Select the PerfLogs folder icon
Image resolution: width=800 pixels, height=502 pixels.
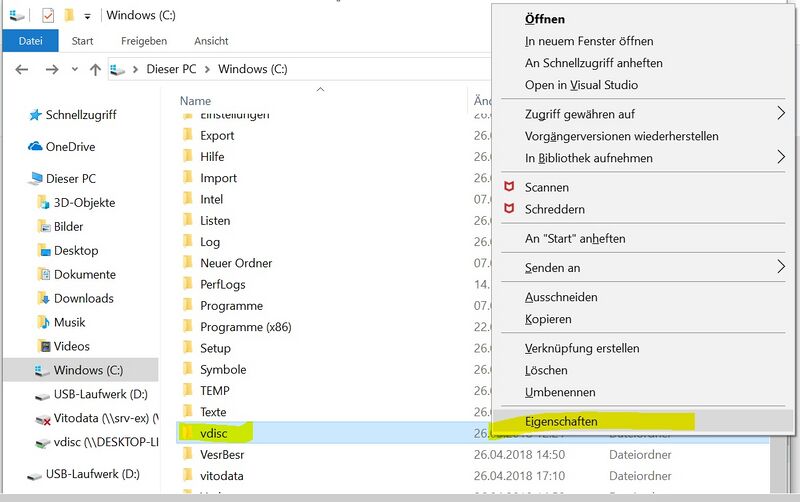187,284
